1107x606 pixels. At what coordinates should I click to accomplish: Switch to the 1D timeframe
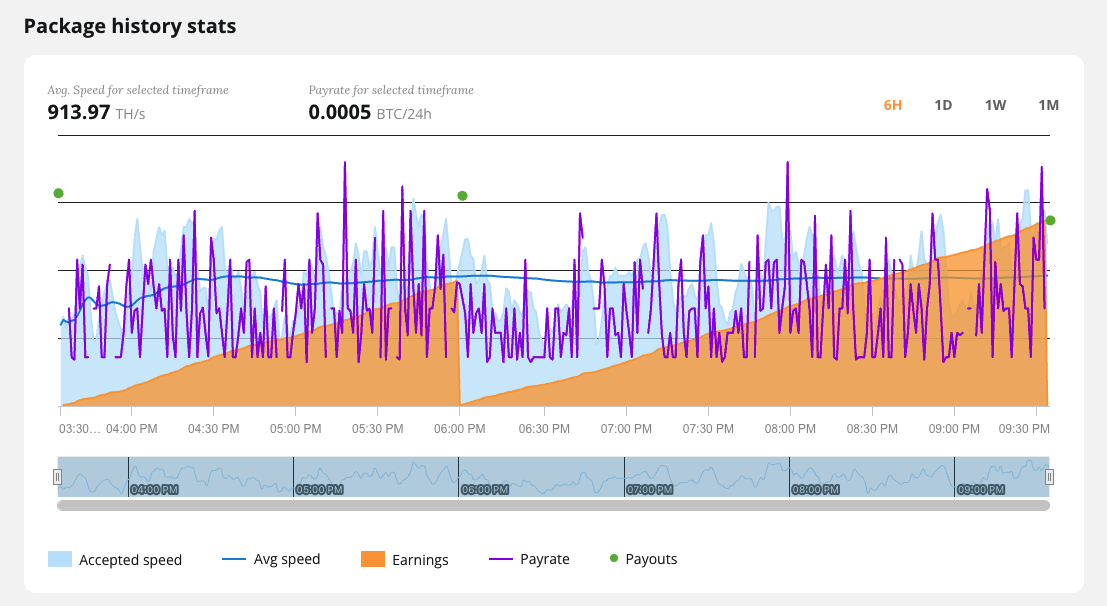(943, 105)
